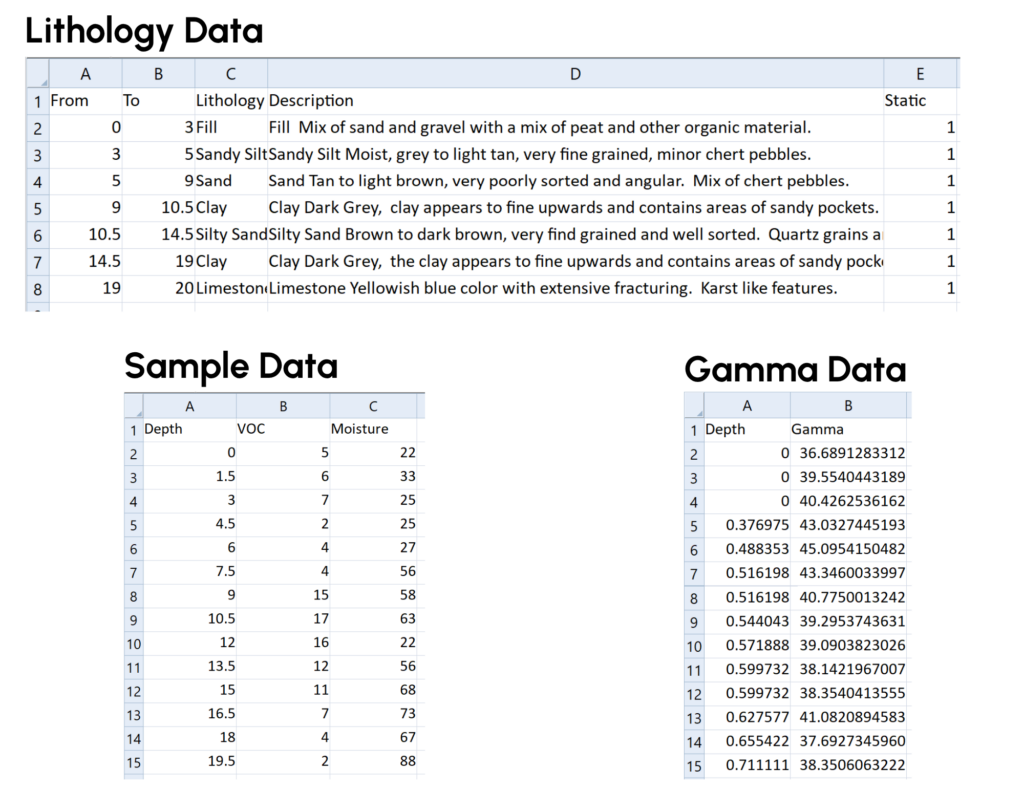Select the gamma value 36.6891283312 cell

848,453
